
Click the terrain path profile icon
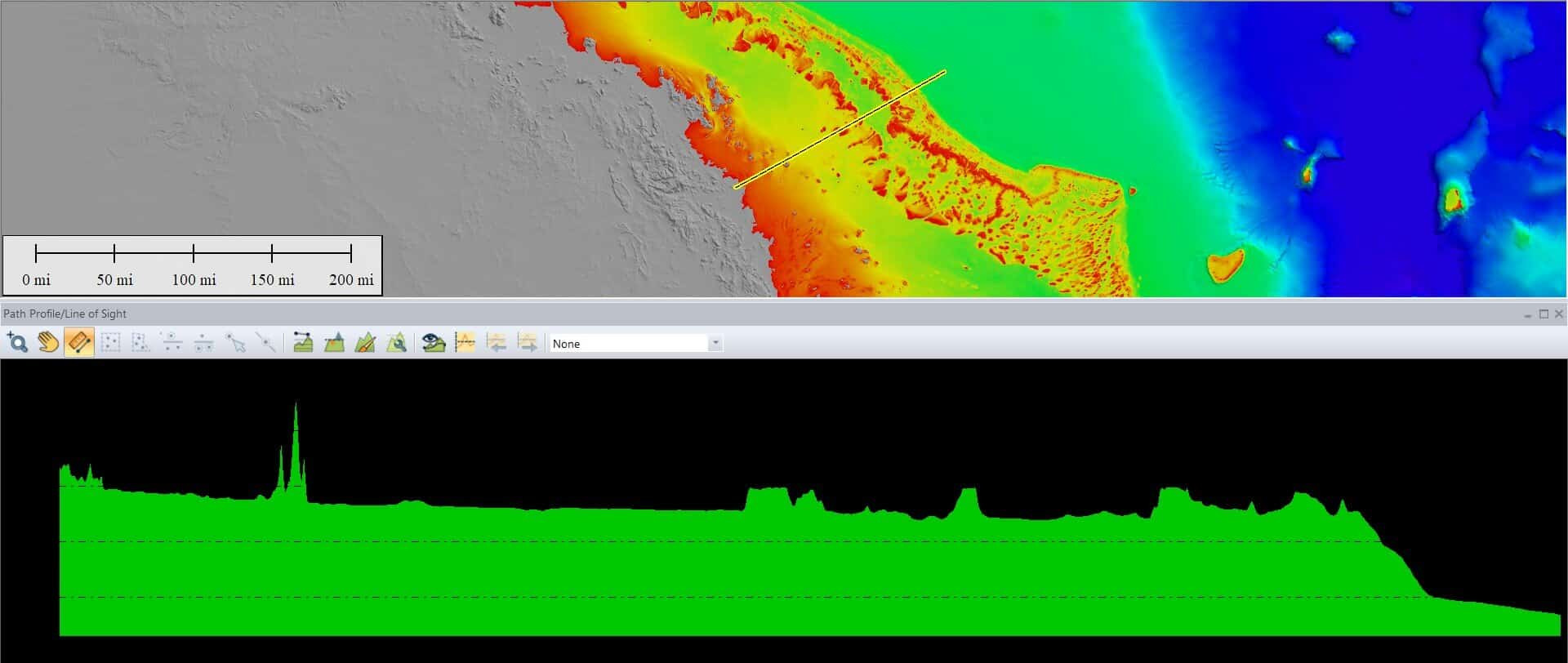303,343
